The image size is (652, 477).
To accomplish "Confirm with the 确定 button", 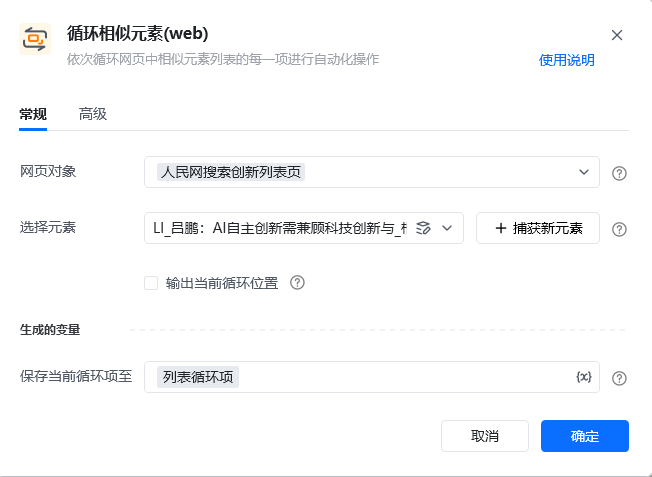I will 585,436.
